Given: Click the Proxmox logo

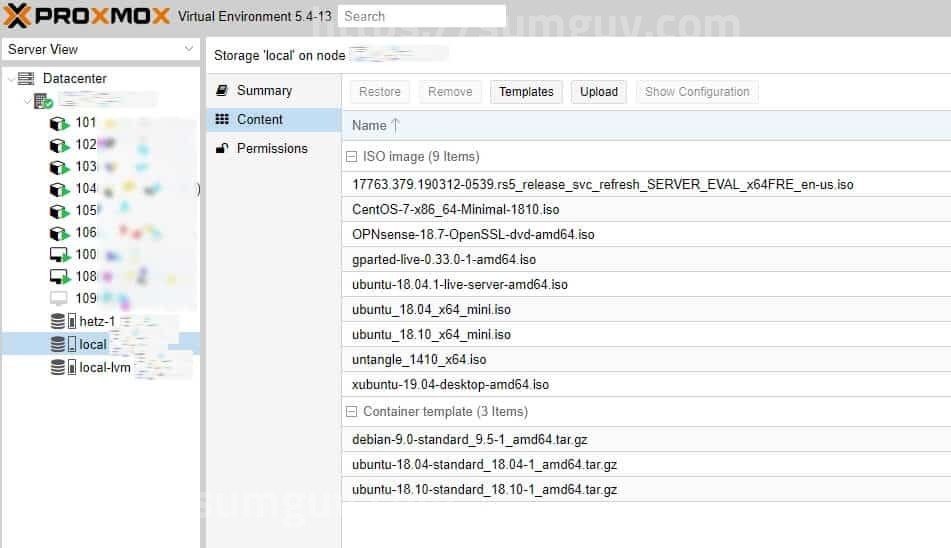Looking at the screenshot, I should [87, 16].
